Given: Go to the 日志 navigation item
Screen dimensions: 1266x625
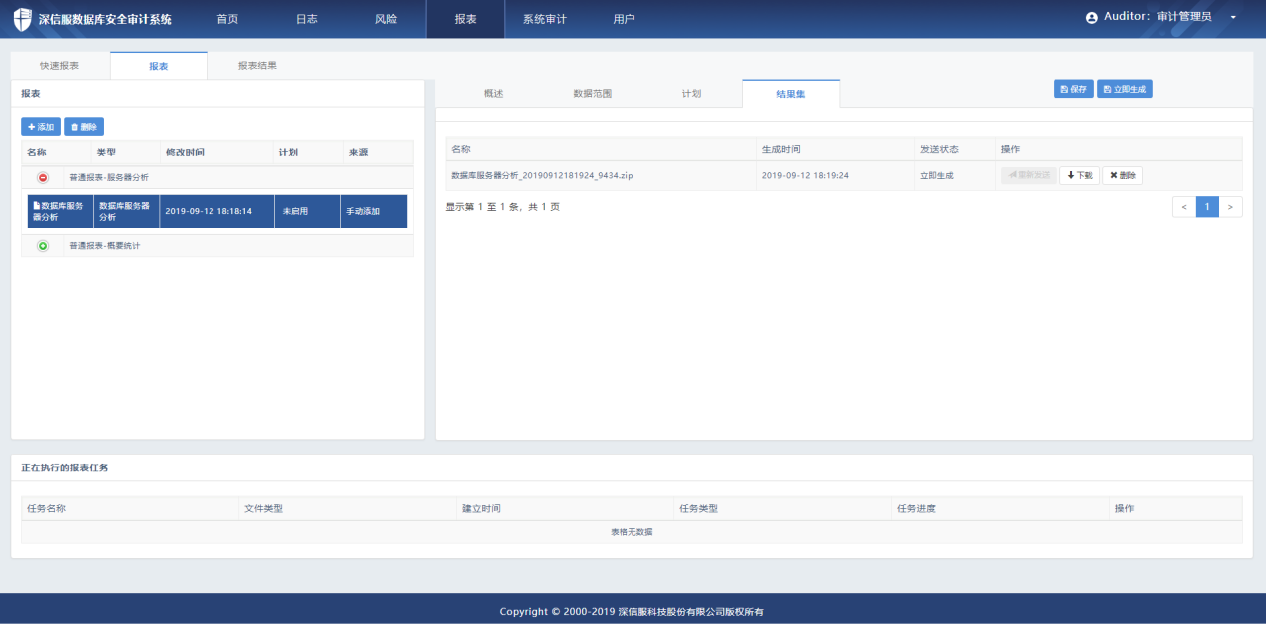Looking at the screenshot, I should [307, 19].
